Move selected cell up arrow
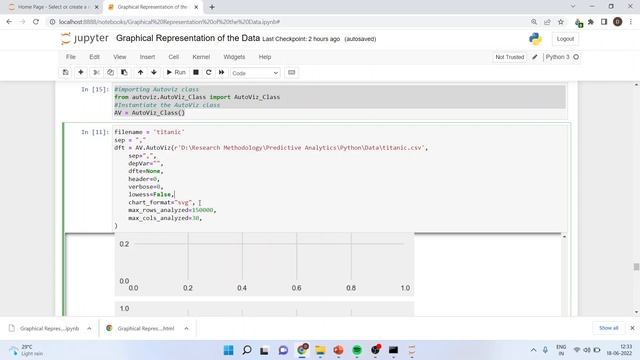 [140, 73]
